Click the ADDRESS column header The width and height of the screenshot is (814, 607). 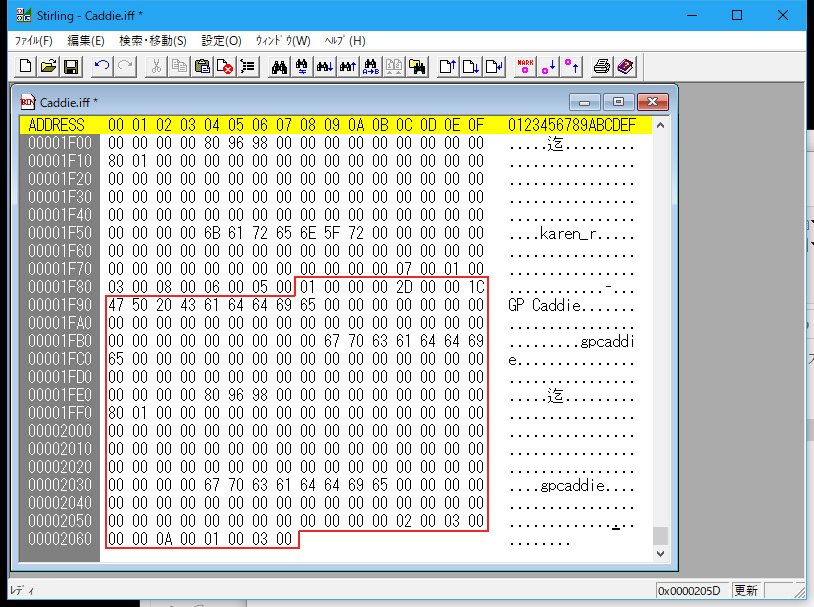(x=56, y=125)
